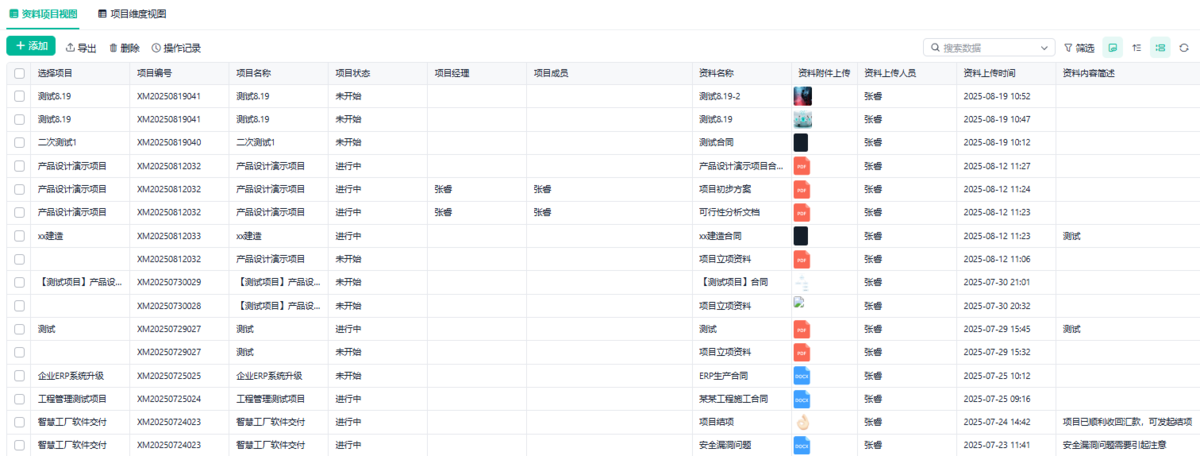
Task: Click project number XM20250812033
Action: (x=169, y=236)
